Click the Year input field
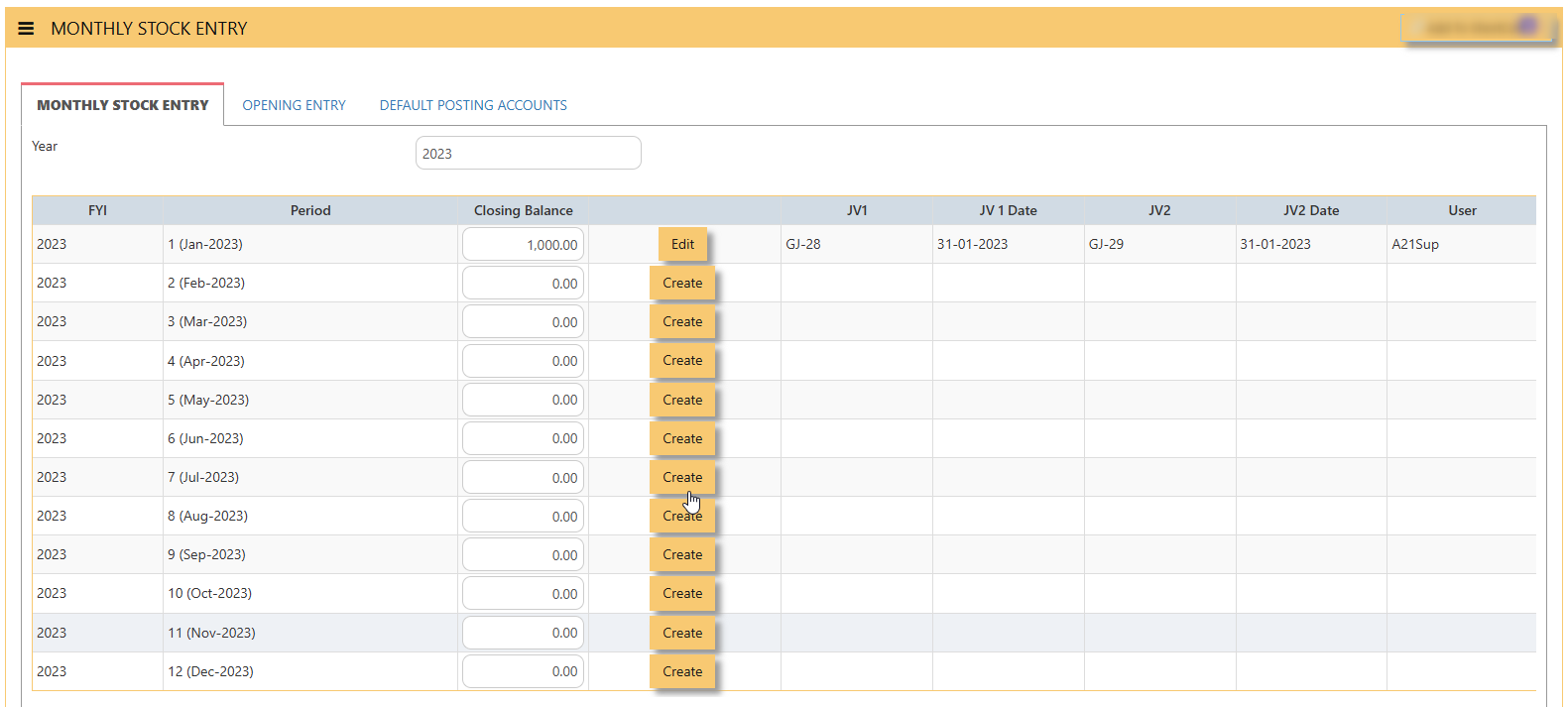 tap(528, 153)
